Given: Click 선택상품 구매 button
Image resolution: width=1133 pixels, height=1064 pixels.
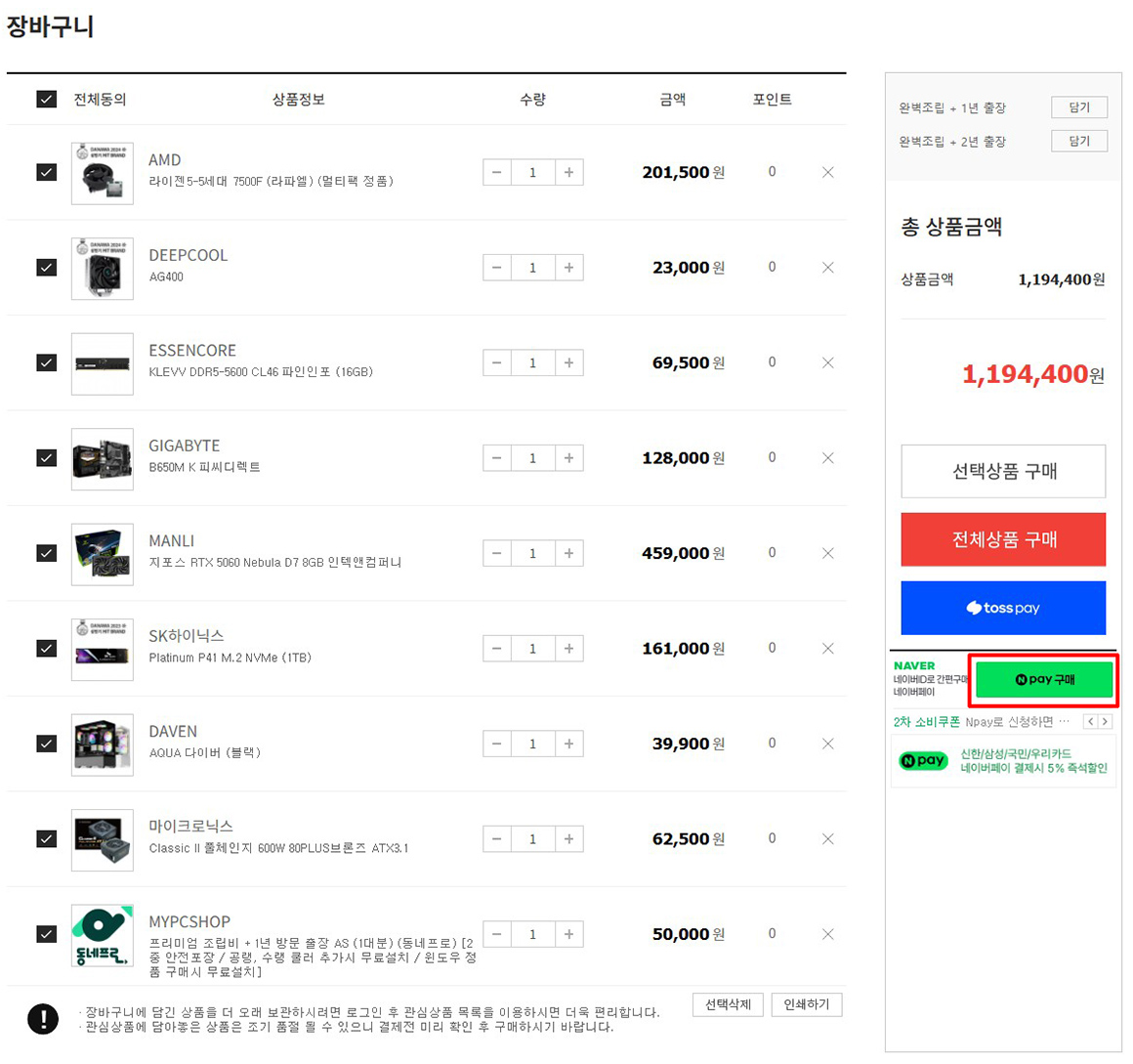Looking at the screenshot, I should coord(1003,471).
